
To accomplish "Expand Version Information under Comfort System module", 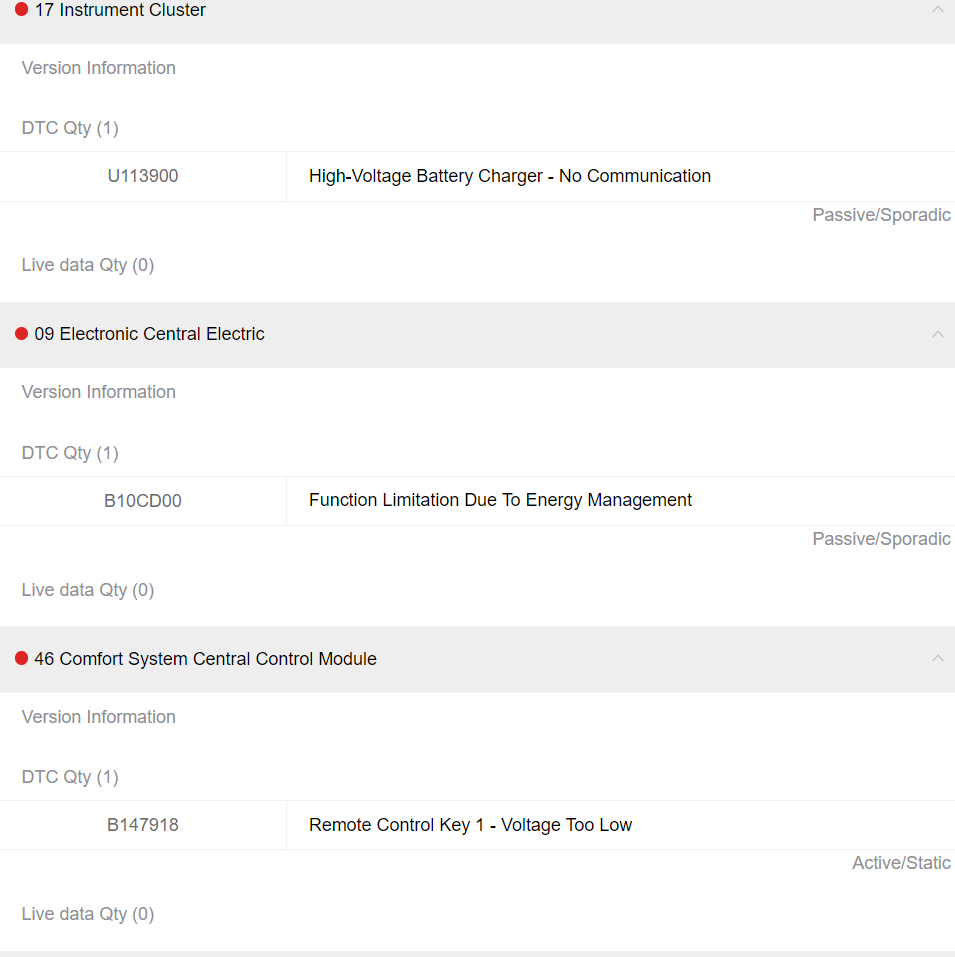I will coord(98,717).
